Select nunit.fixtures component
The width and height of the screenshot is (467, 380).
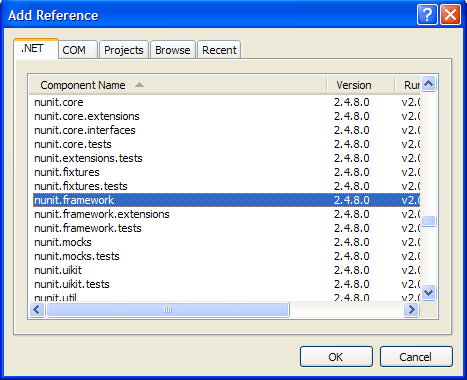[x=67, y=172]
